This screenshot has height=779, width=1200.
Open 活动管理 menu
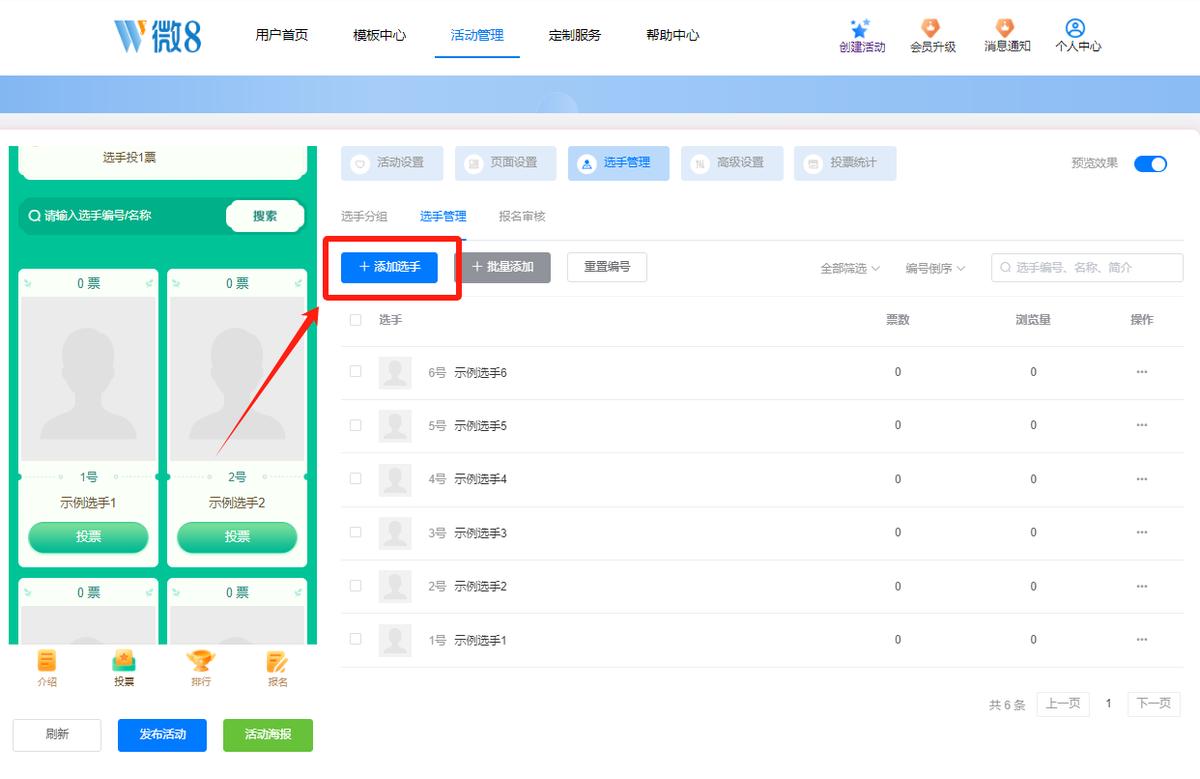(477, 35)
